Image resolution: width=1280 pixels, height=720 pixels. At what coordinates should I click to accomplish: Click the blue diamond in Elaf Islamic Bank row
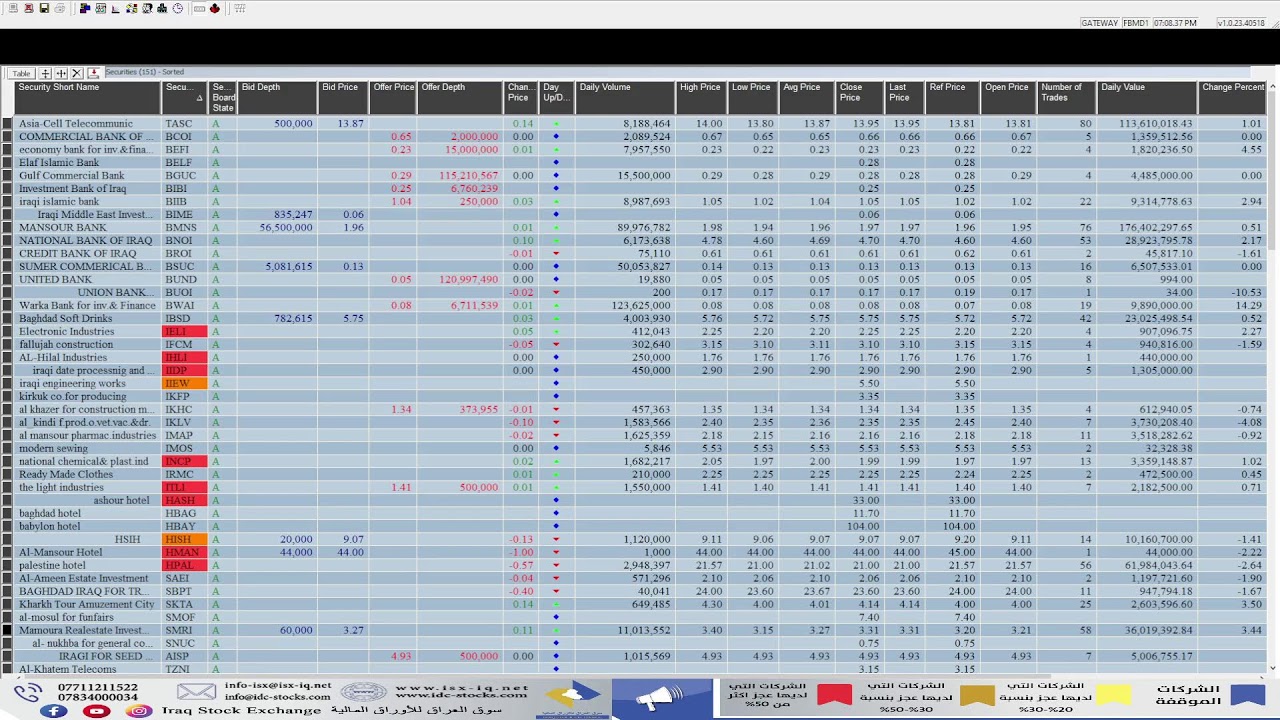point(556,163)
